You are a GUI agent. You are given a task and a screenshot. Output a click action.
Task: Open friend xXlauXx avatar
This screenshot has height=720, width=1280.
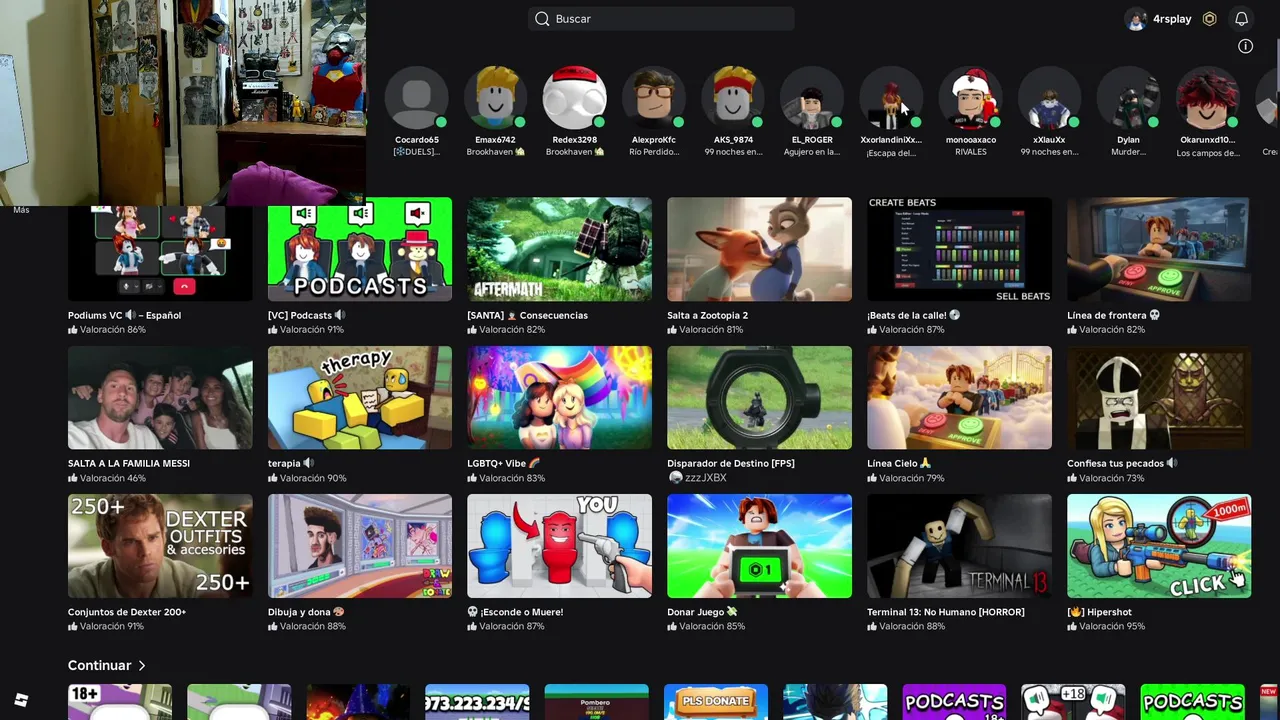click(x=1049, y=98)
